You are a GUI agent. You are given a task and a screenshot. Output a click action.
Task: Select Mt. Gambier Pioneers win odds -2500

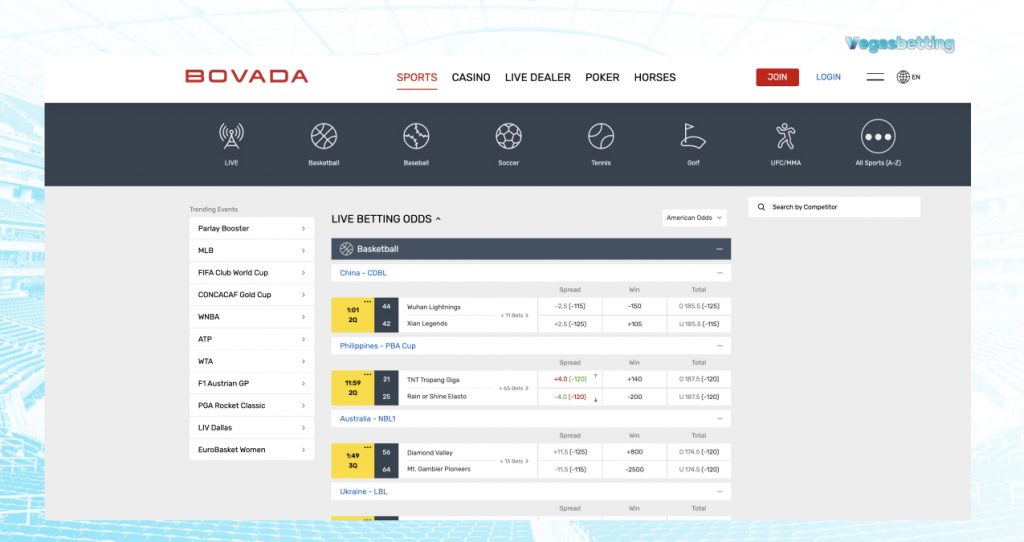[634, 470]
